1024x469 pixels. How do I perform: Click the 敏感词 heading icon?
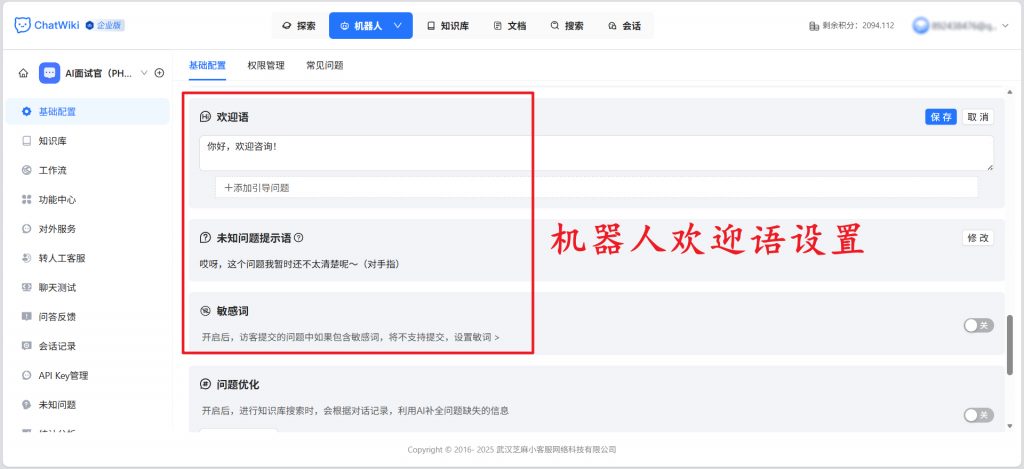(x=205, y=311)
